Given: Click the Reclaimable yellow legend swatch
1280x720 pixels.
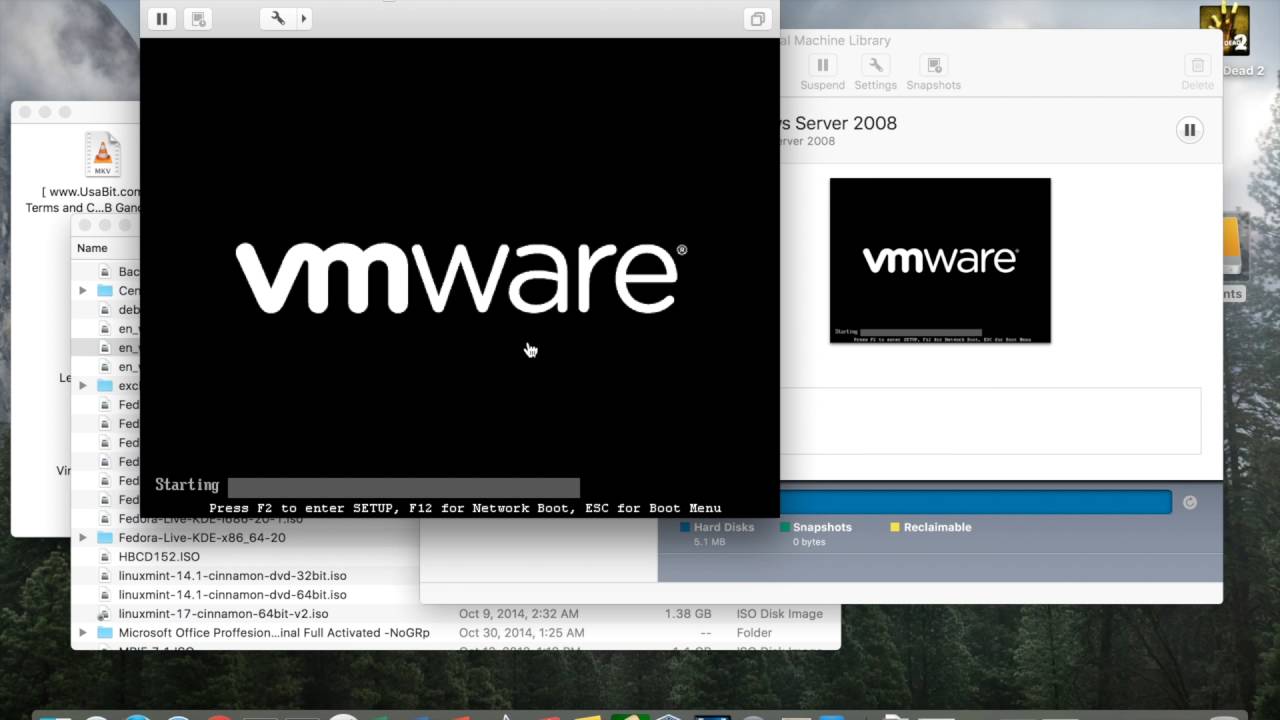Looking at the screenshot, I should pos(895,527).
